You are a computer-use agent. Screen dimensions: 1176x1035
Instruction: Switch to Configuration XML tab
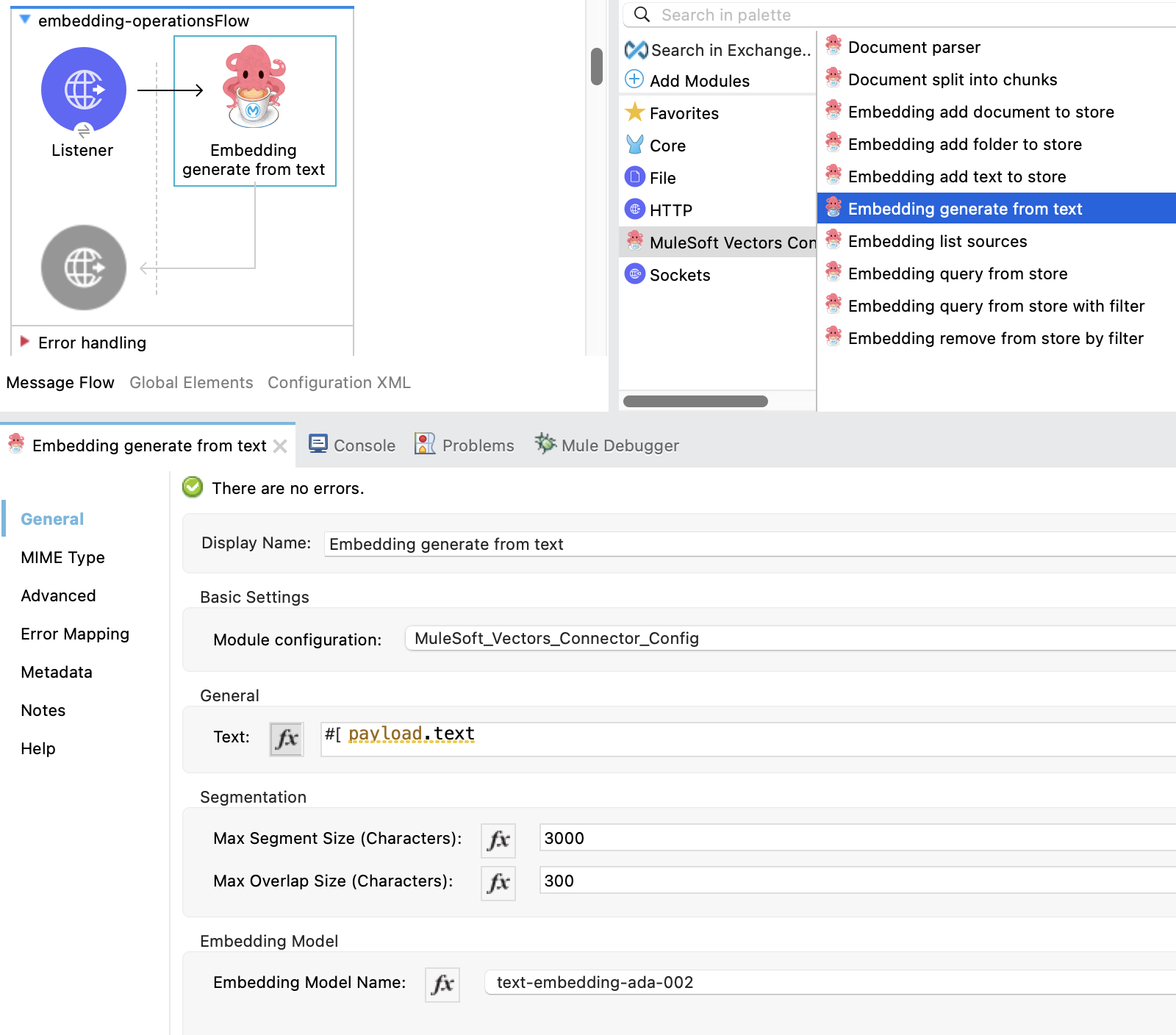[x=339, y=382]
